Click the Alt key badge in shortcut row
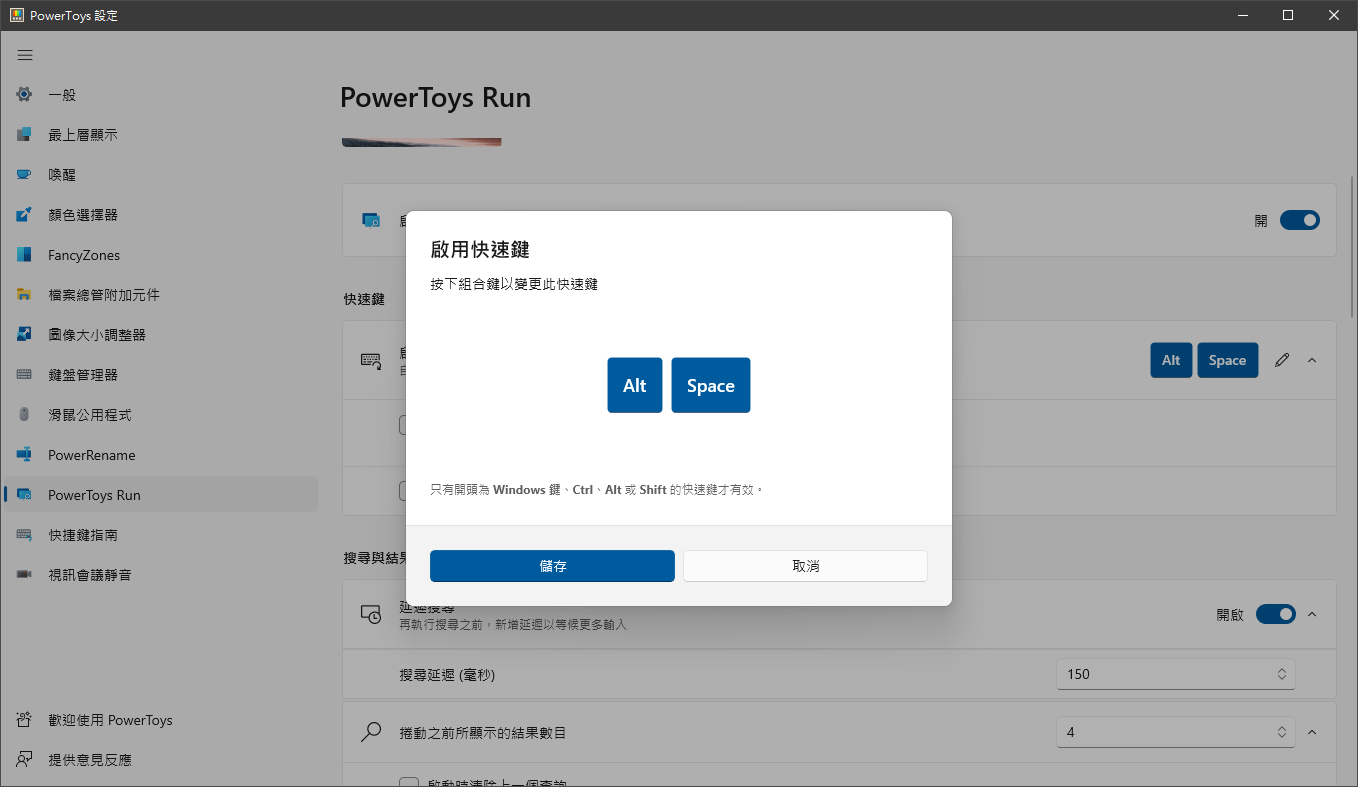Image resolution: width=1358 pixels, height=787 pixels. 1171,360
